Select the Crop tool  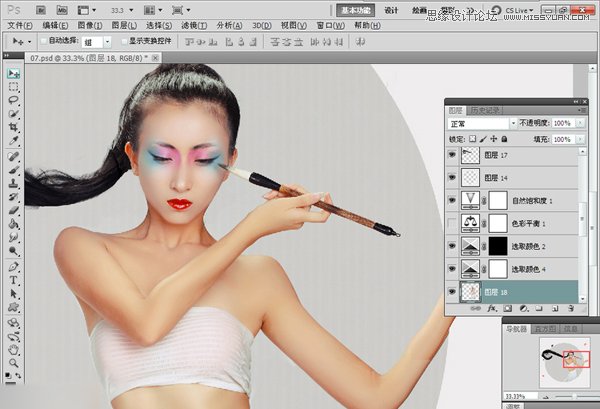(13, 127)
